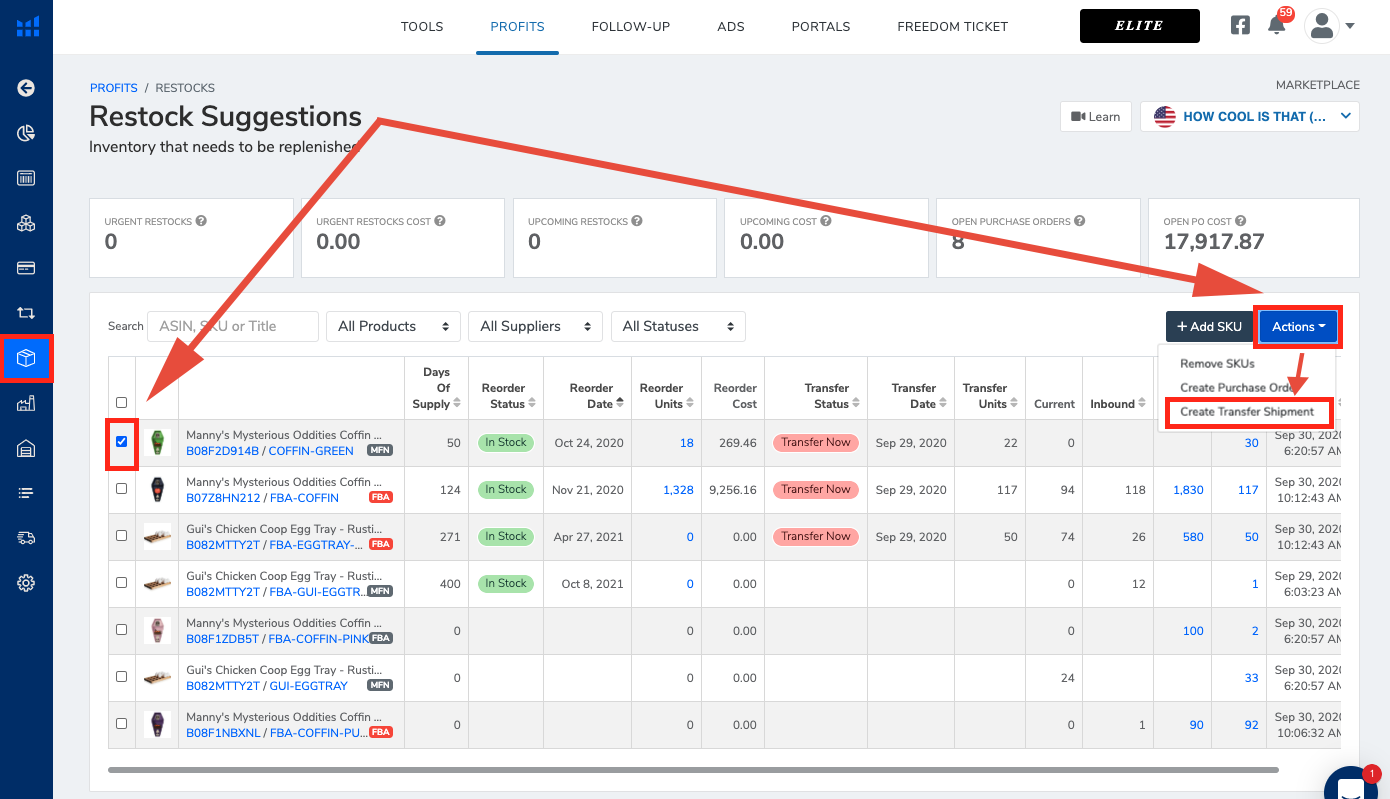Expand the All Suppliers dropdown
This screenshot has height=799, width=1390.
(x=535, y=326)
